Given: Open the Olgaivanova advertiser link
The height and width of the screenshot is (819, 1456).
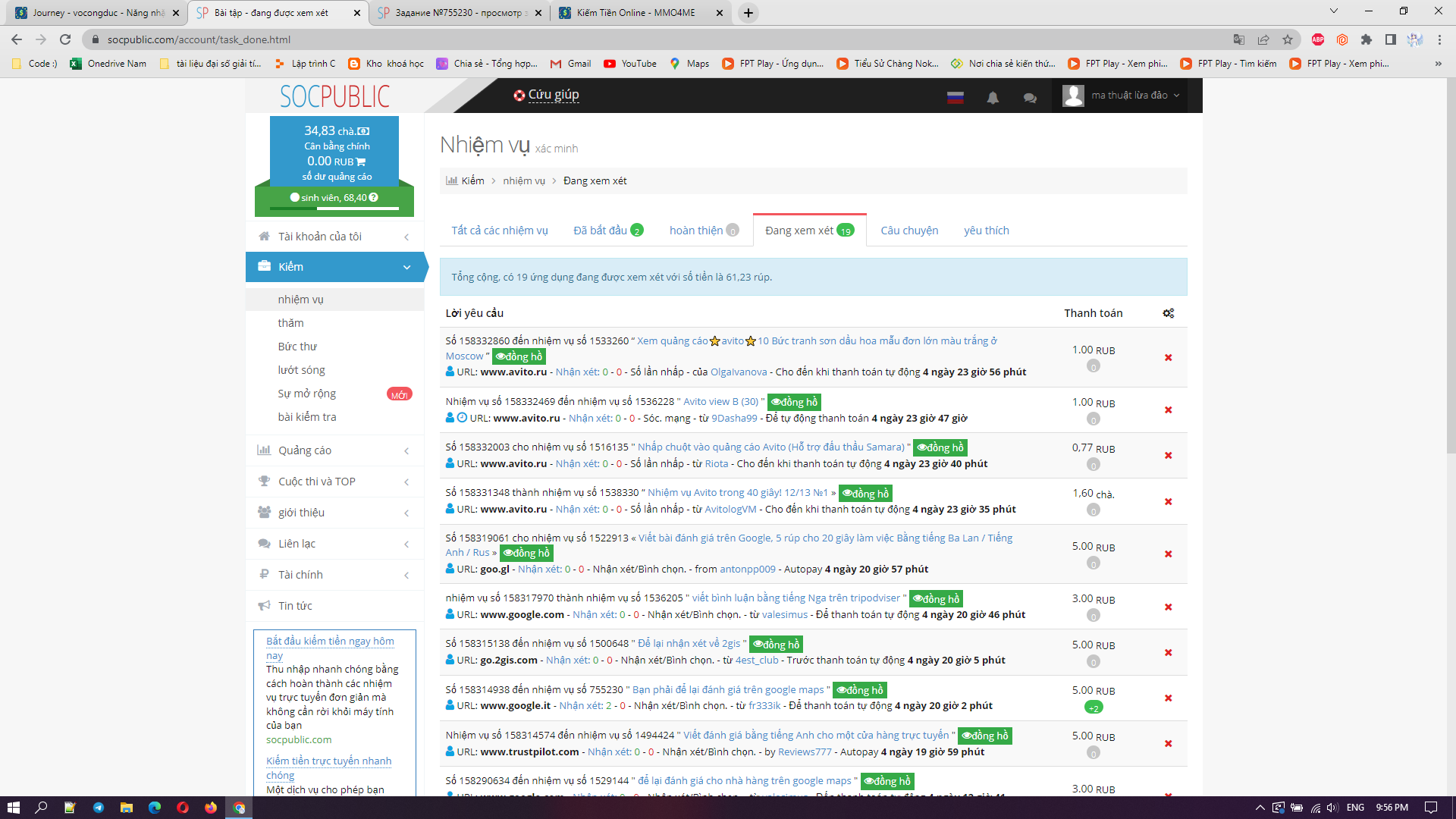Looking at the screenshot, I should tap(738, 372).
